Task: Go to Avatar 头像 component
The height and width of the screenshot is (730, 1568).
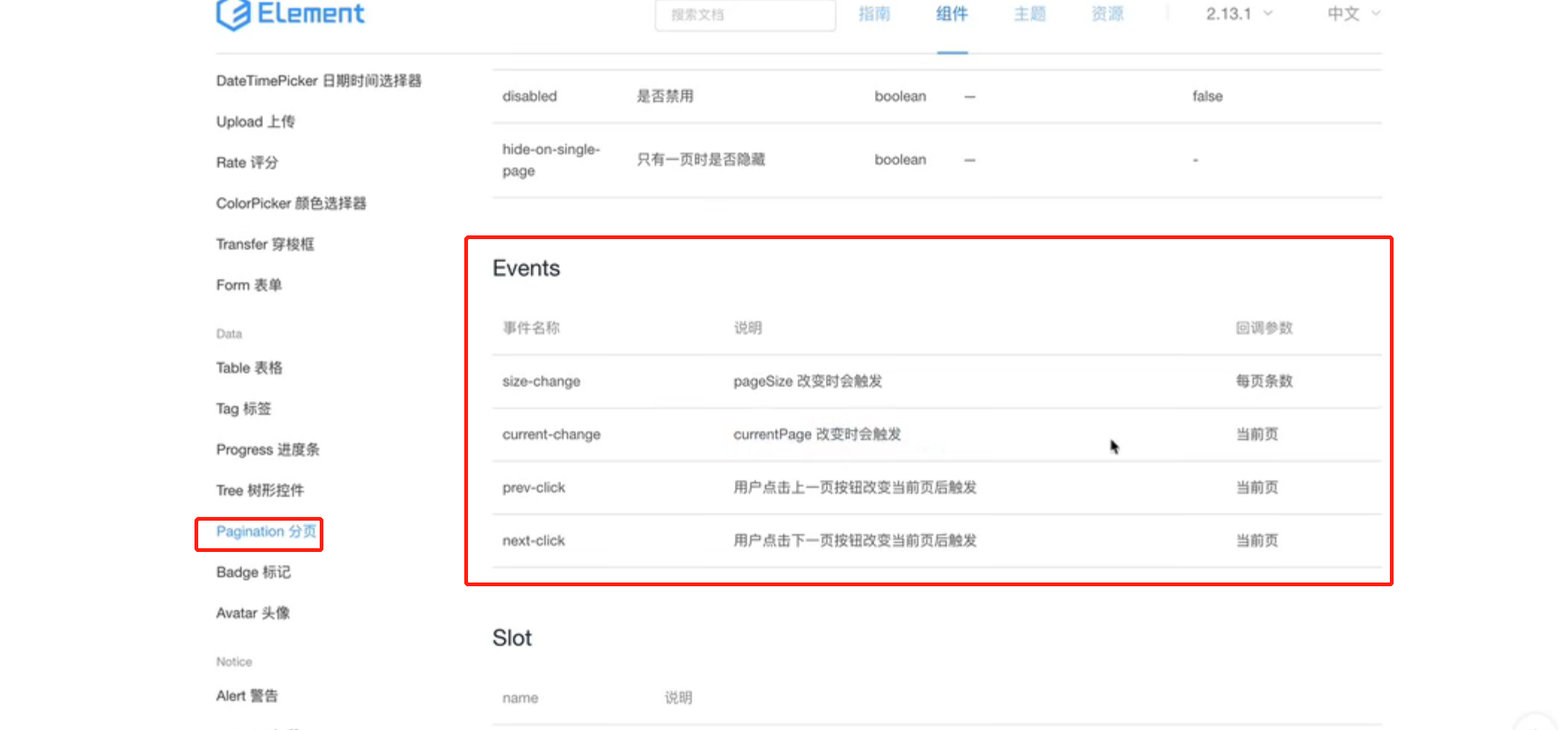Action: coord(253,614)
